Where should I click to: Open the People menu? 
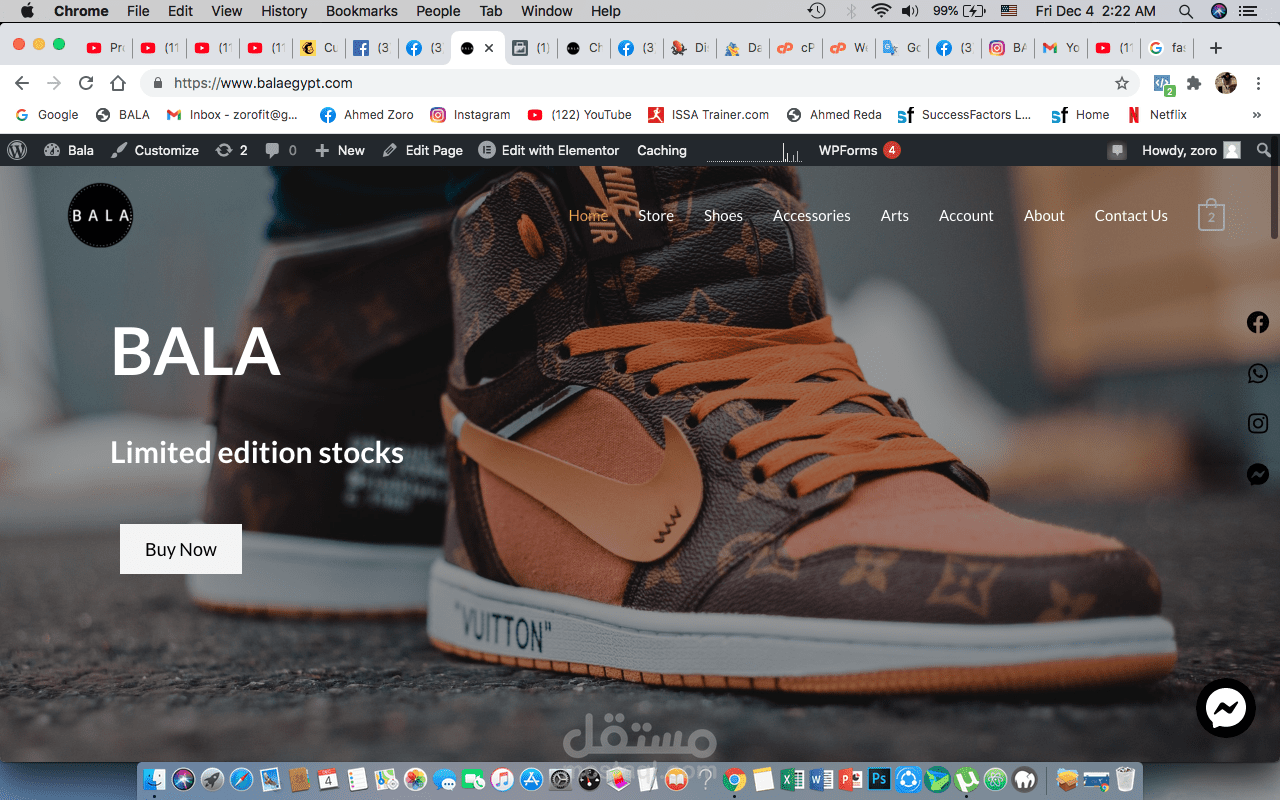tap(438, 11)
